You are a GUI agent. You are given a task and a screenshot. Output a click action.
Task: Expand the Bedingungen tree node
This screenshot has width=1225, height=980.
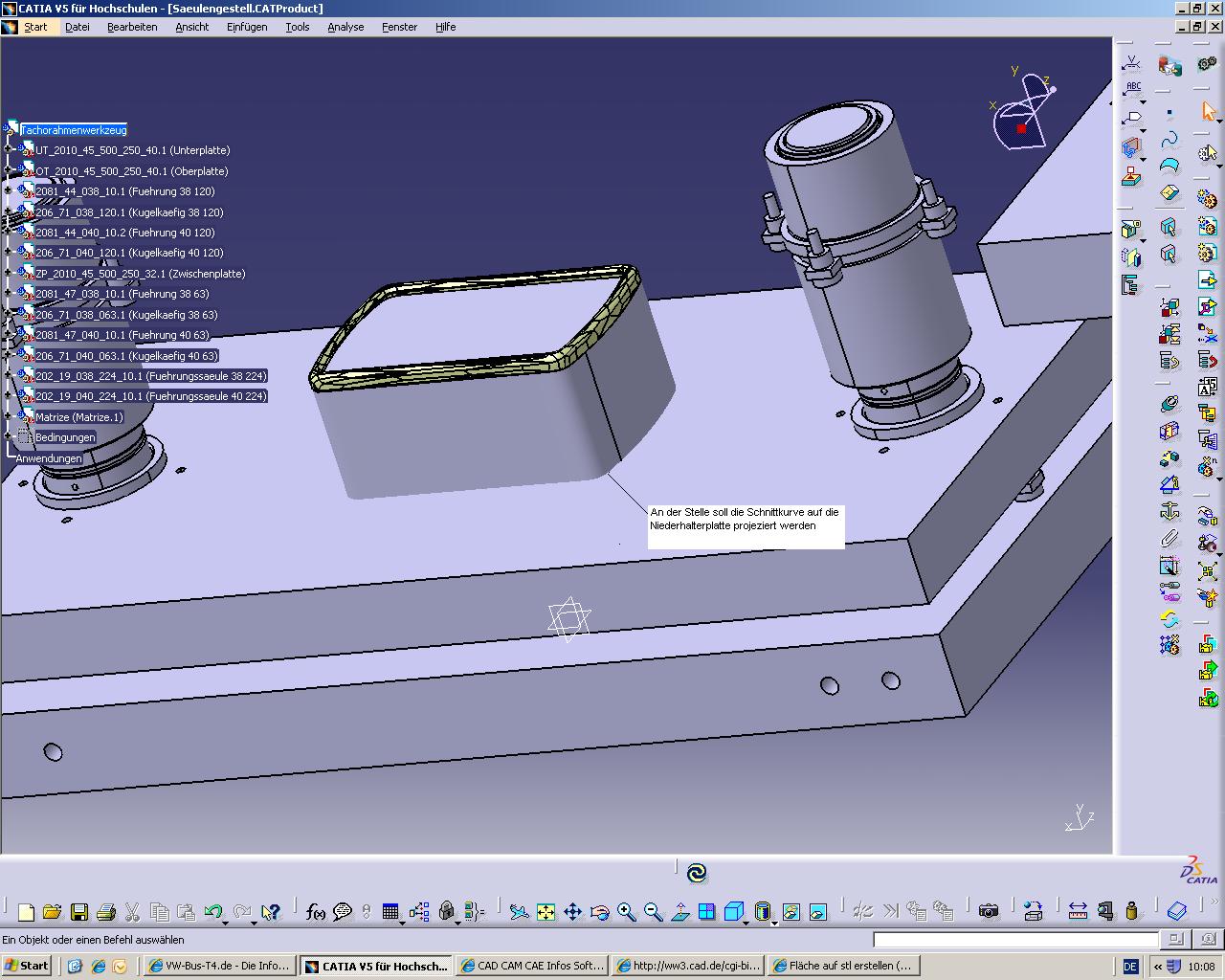(9, 437)
